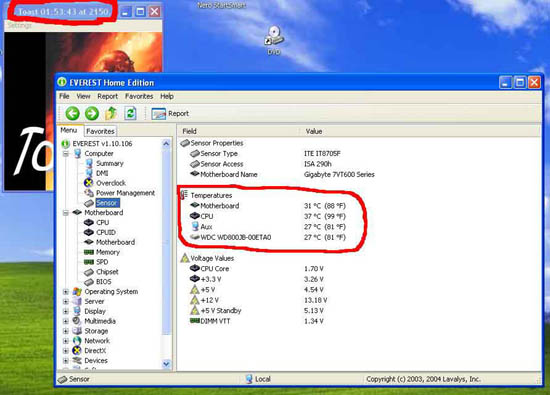This screenshot has height=395, width=550.
Task: Open the DVD desktop shortcut
Action: [x=274, y=40]
